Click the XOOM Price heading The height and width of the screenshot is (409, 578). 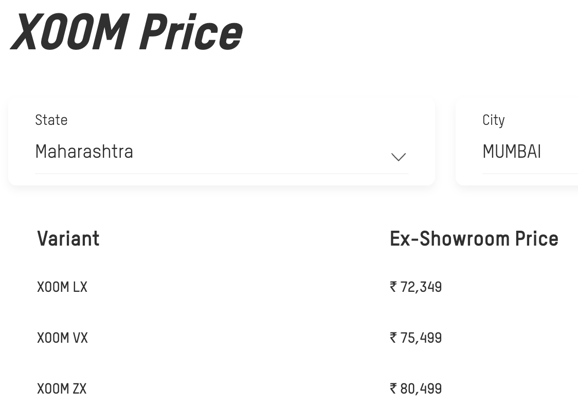(126, 31)
